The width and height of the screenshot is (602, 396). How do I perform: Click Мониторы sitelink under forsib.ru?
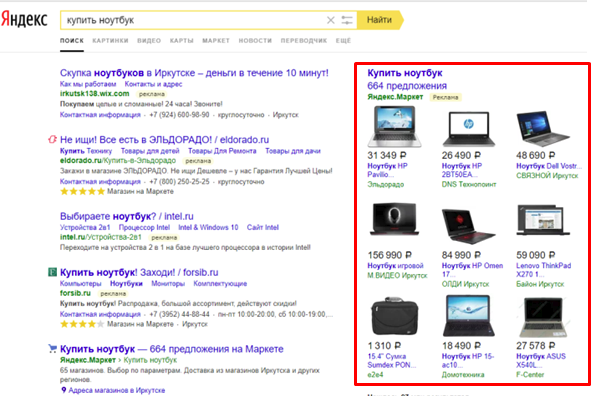(x=168, y=284)
